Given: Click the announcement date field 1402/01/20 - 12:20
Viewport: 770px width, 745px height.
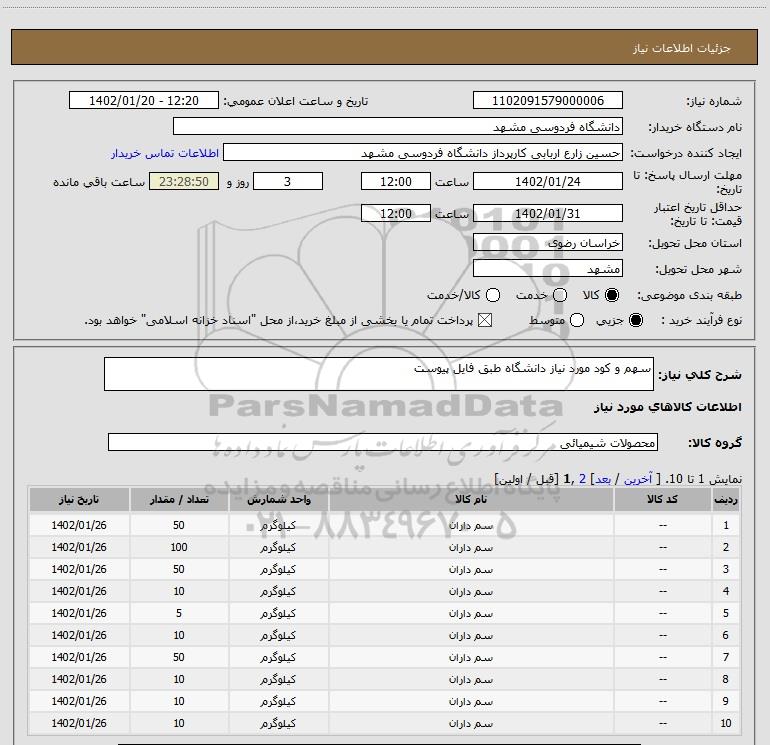Looking at the screenshot, I should [x=144, y=100].
